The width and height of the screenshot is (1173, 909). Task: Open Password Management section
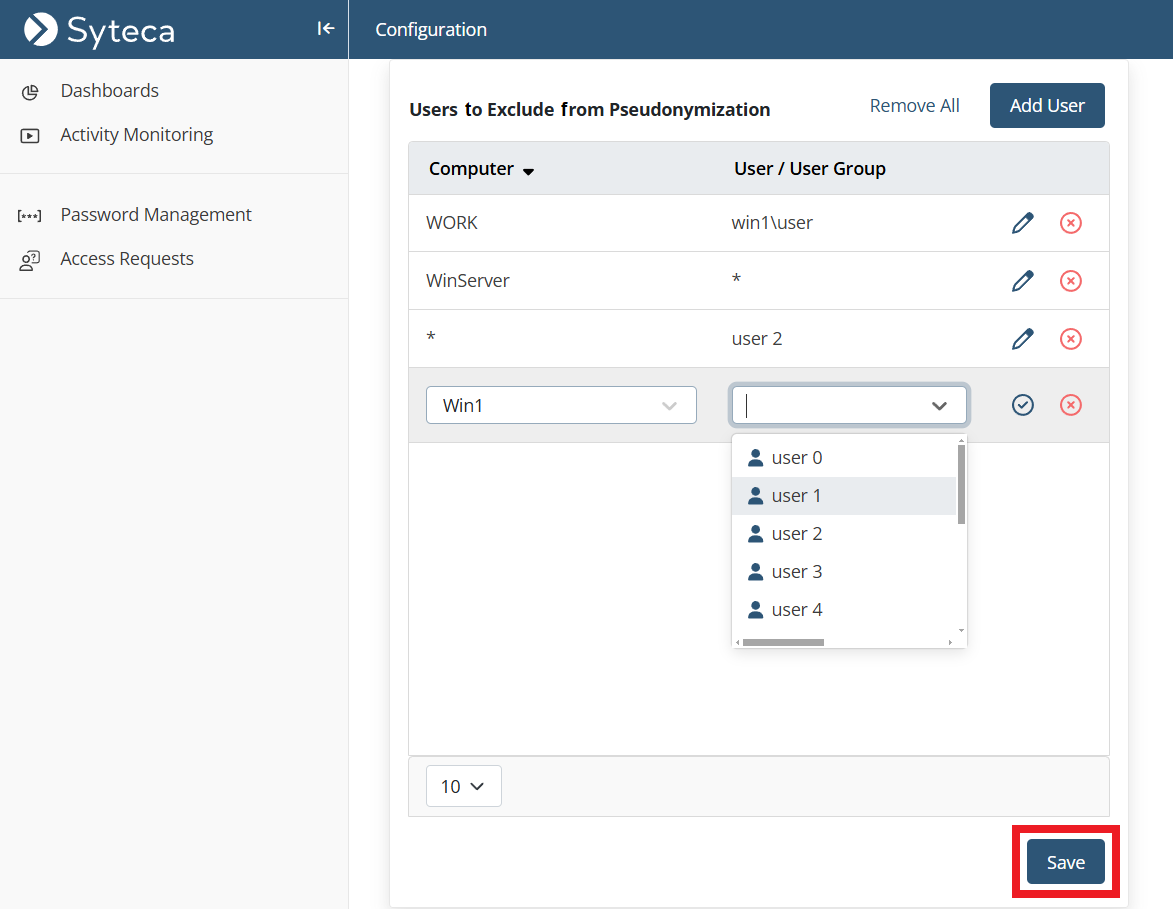point(155,215)
